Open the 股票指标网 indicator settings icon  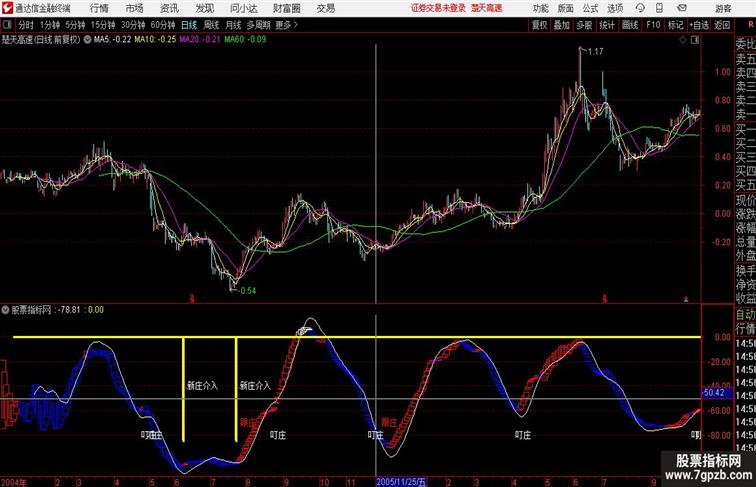point(5,310)
